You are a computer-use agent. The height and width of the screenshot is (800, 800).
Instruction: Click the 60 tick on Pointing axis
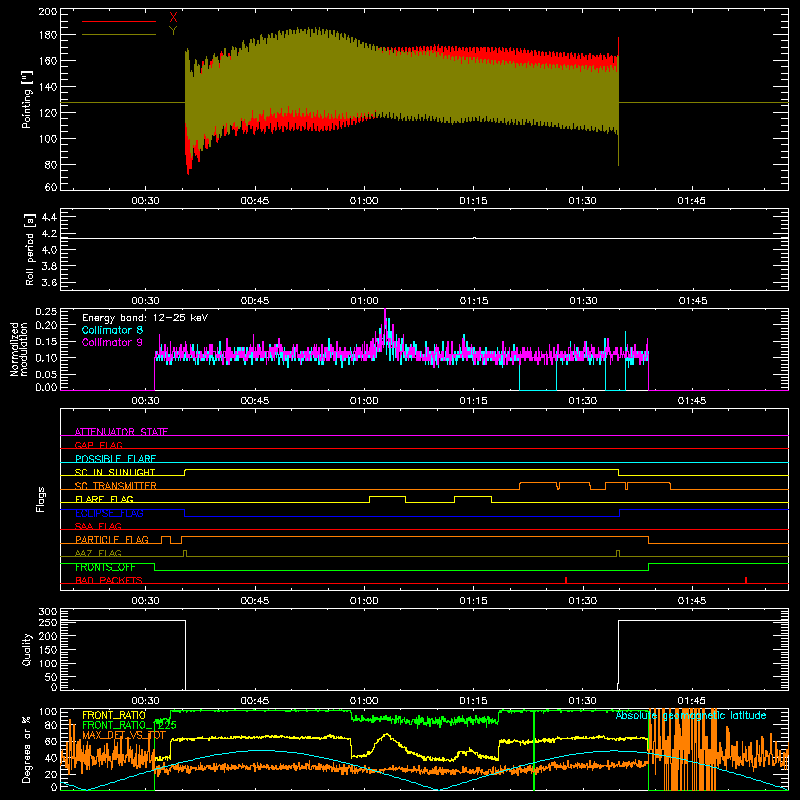tap(51, 187)
